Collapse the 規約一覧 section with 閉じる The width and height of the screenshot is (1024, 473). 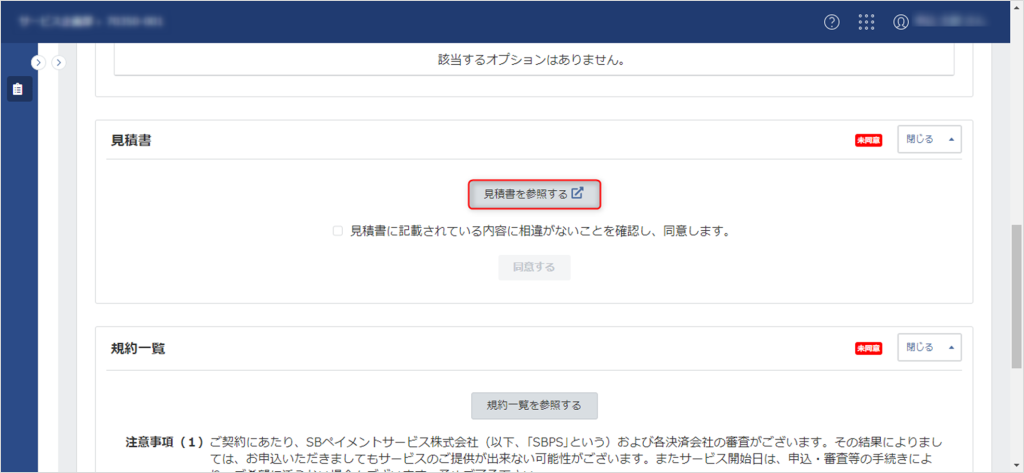point(929,347)
